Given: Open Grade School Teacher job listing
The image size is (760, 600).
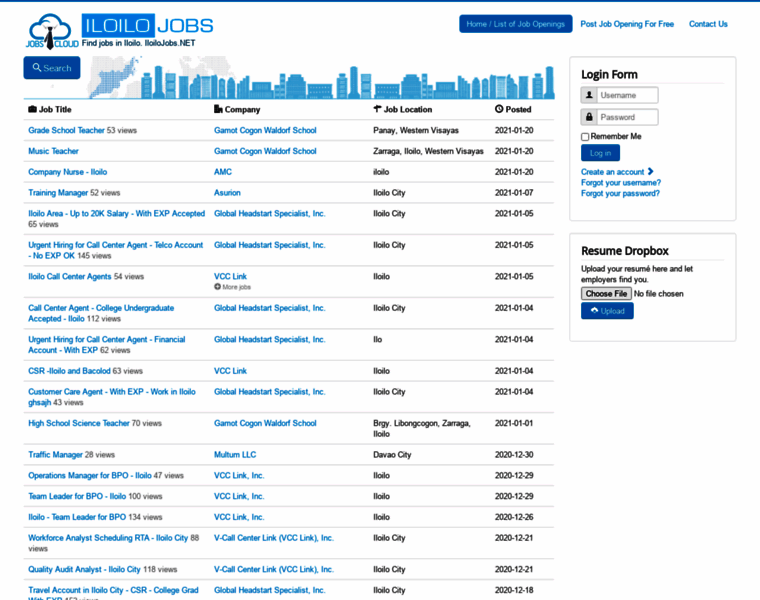Looking at the screenshot, I should [66, 130].
